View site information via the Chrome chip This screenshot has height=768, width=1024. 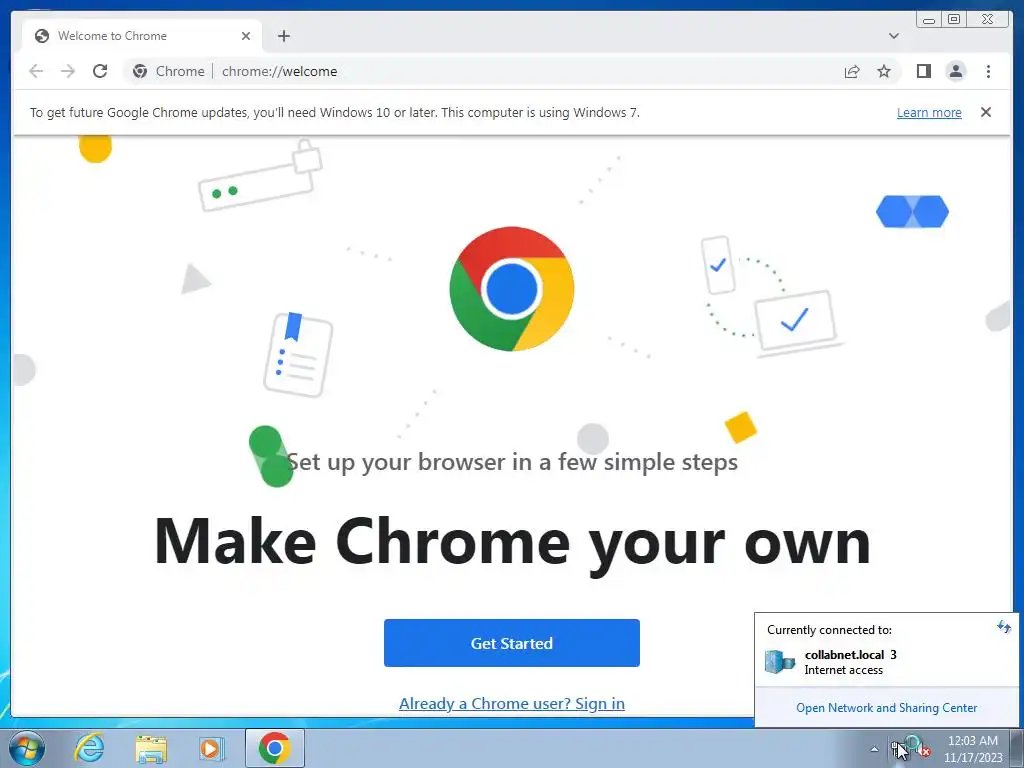(x=168, y=71)
